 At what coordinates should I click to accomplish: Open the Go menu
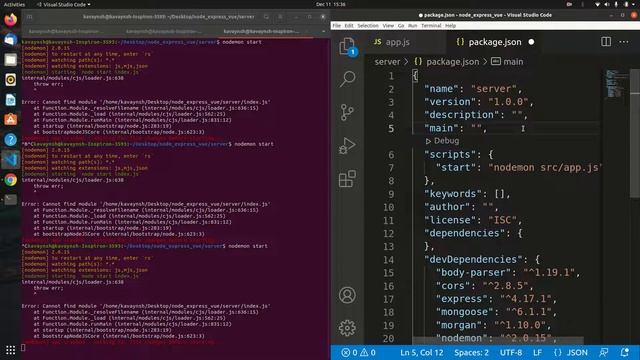click(401, 26)
